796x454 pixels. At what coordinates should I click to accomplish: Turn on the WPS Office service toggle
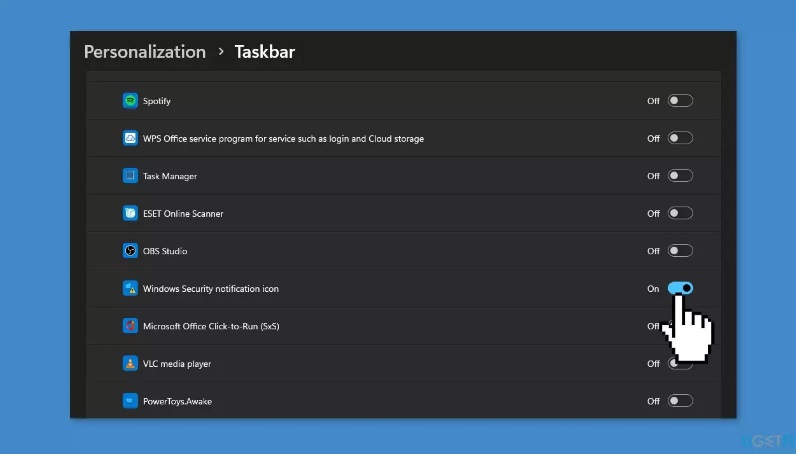680,138
